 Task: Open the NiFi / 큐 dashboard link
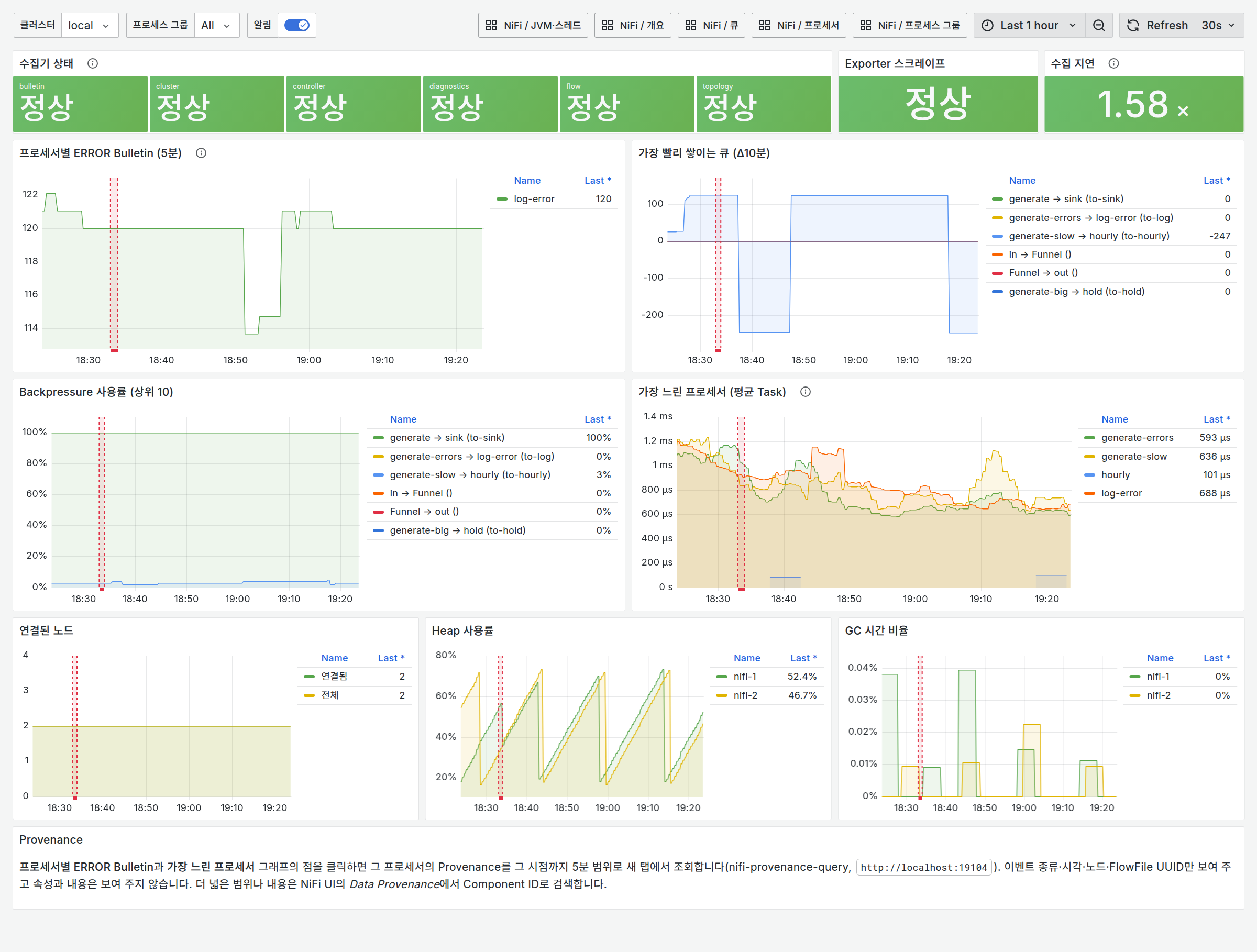pyautogui.click(x=711, y=25)
